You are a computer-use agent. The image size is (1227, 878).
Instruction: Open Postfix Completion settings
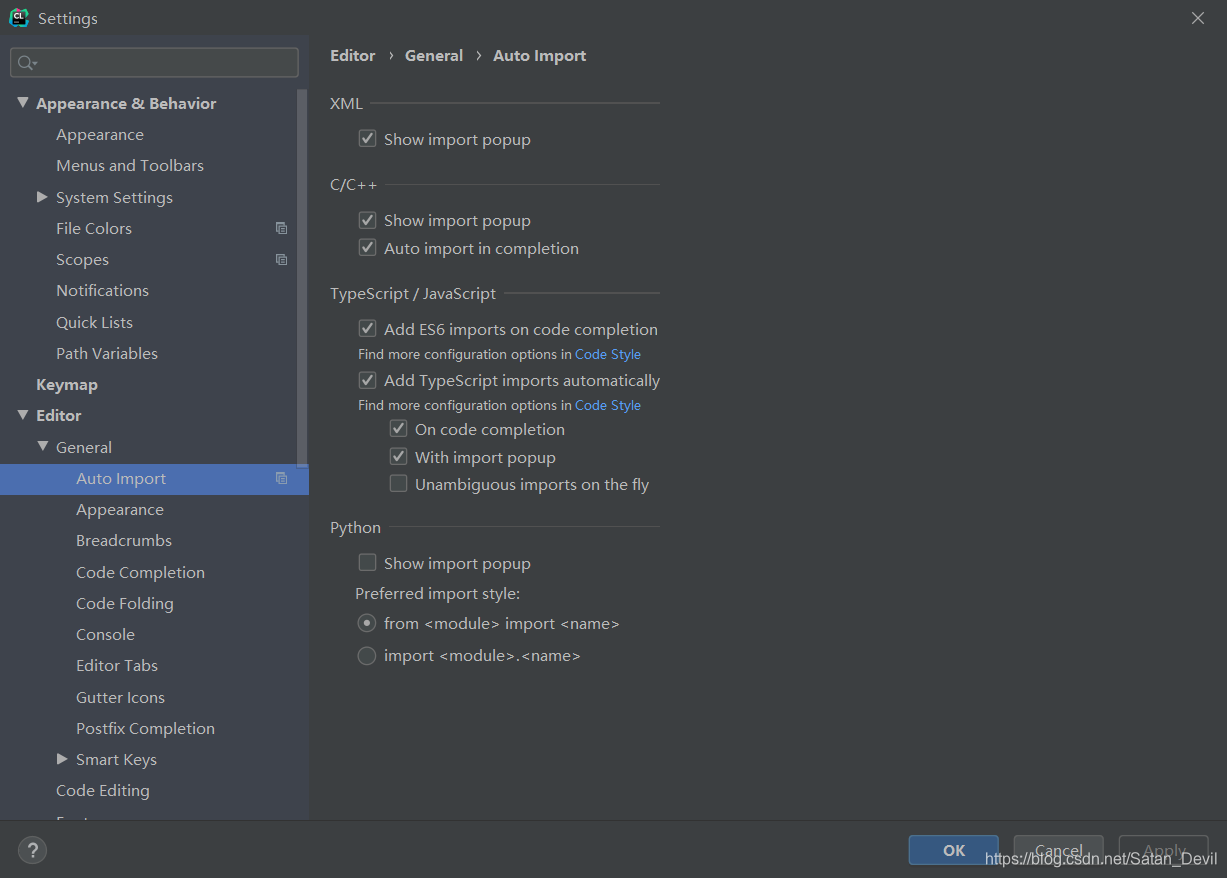click(x=145, y=729)
